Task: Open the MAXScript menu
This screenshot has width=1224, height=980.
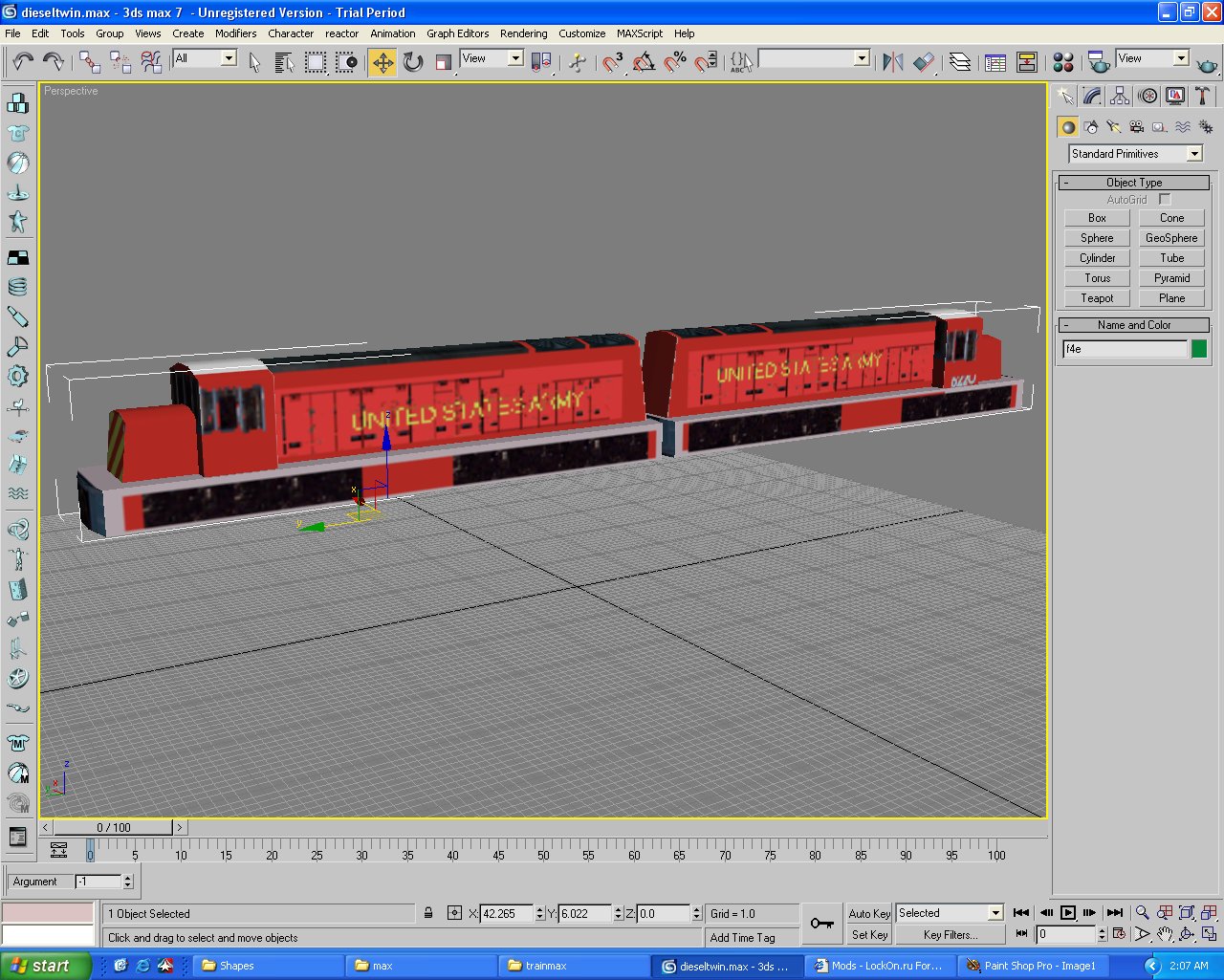Action: 639,33
